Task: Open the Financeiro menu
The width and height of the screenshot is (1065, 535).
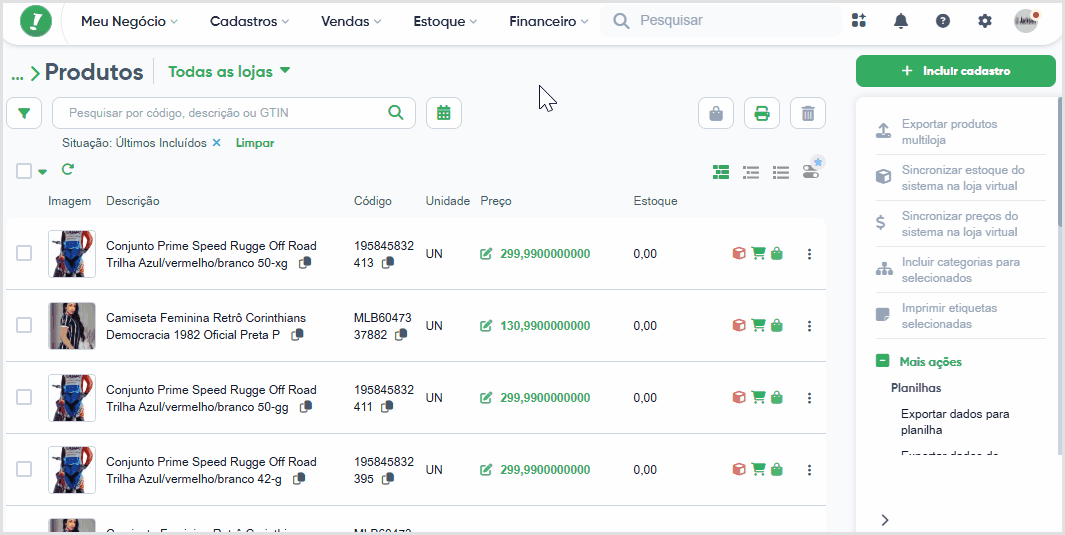Action: 548,22
